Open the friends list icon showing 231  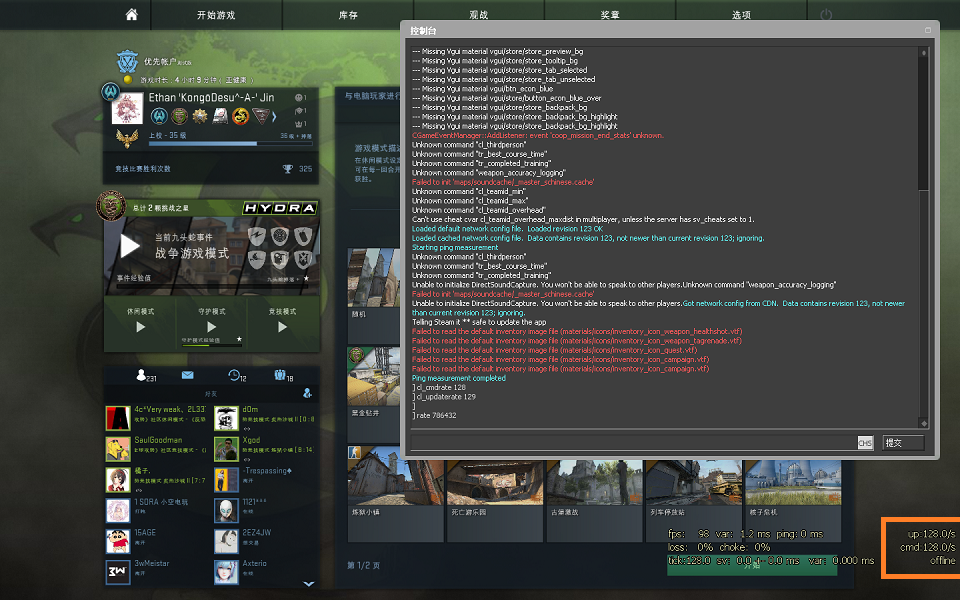coord(145,375)
